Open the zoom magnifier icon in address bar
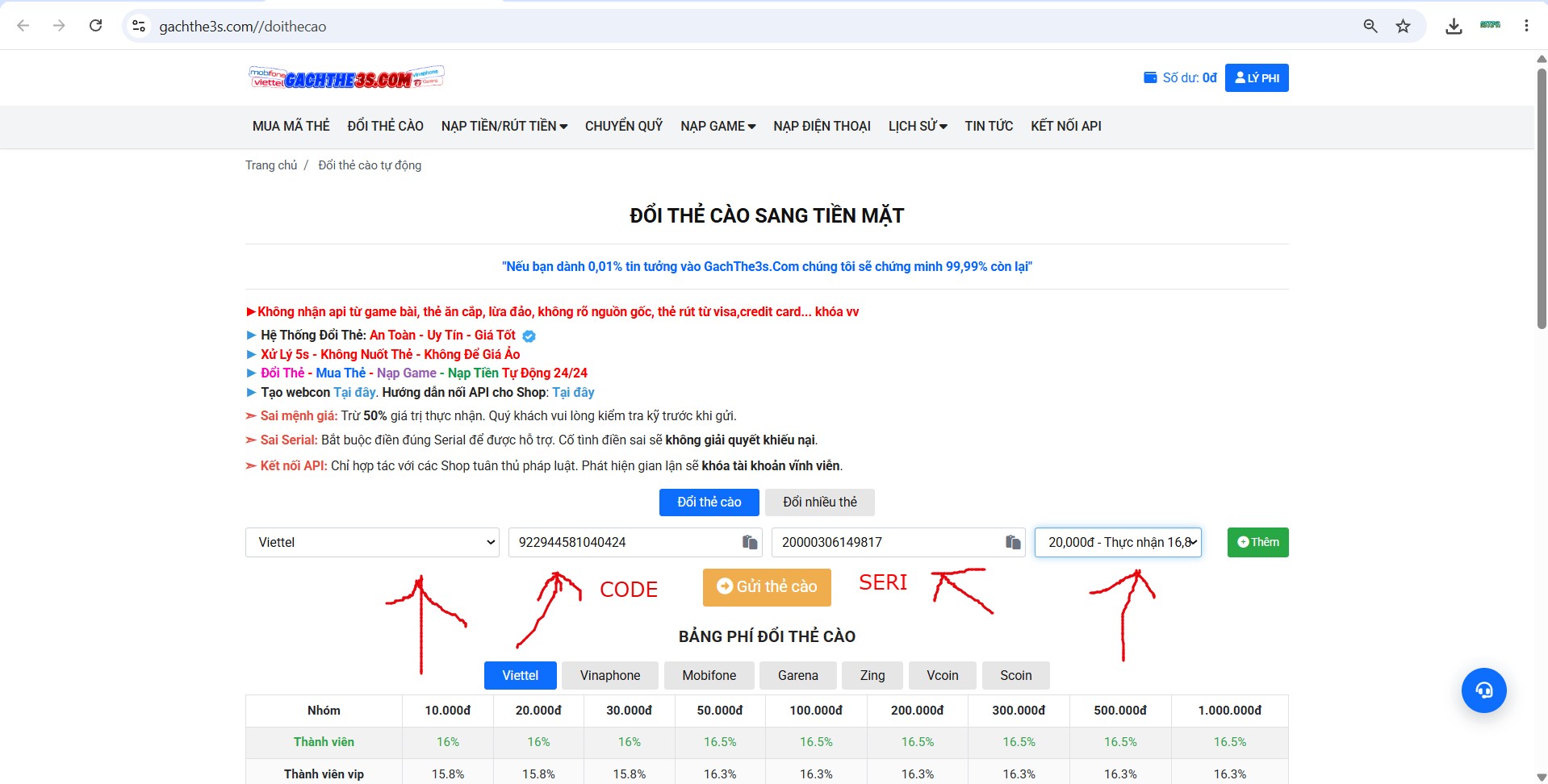Viewport: 1548px width, 784px height. click(1370, 26)
